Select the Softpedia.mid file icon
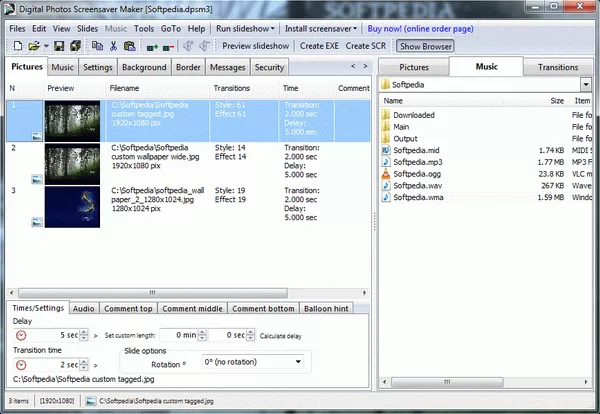Screen dimensions: 600x414 click(x=386, y=150)
